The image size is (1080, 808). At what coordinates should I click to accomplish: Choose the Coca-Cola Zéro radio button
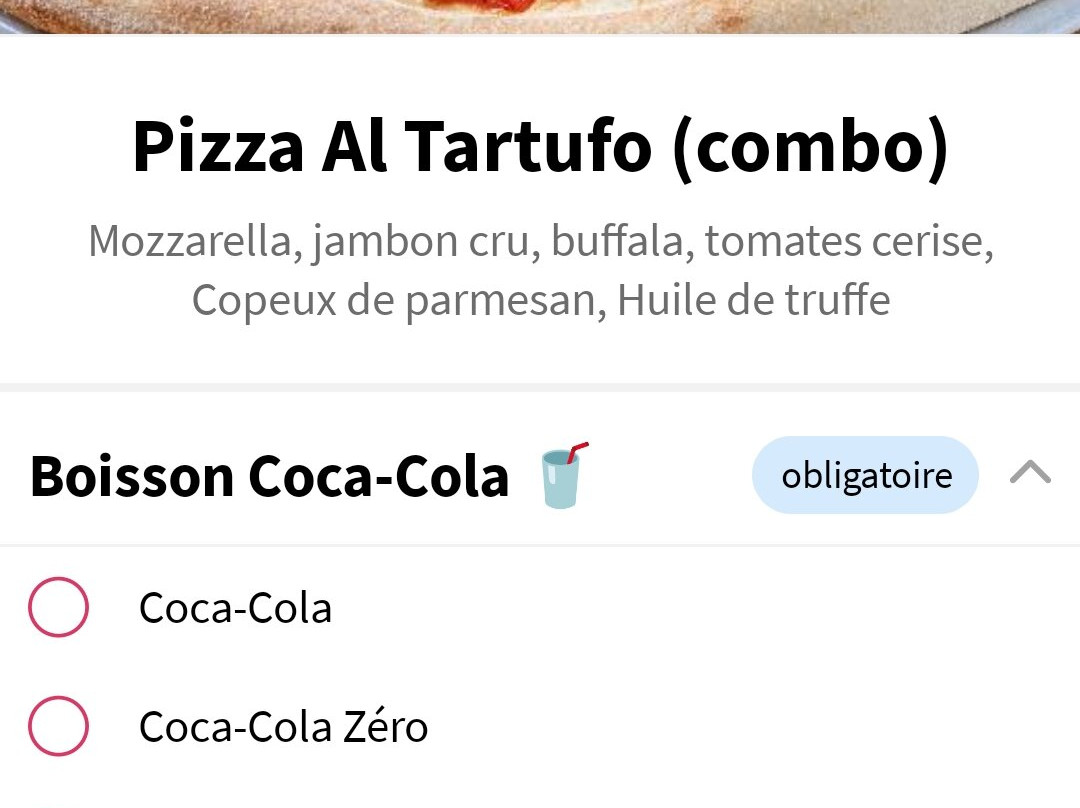[58, 726]
